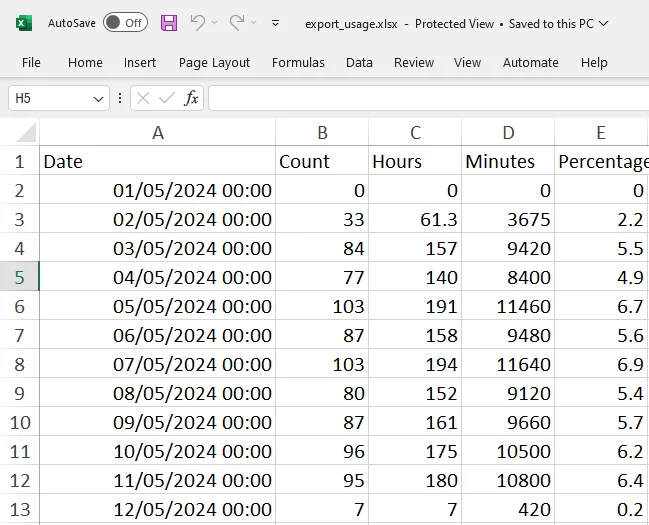Select the row 8 header
This screenshot has width=649, height=525.
click(x=19, y=365)
